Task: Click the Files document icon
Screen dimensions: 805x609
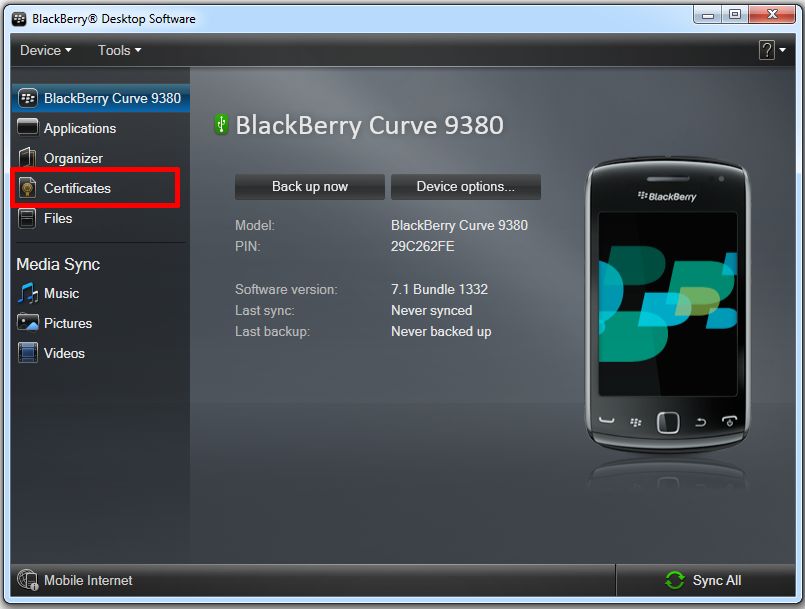Action: coord(27,218)
